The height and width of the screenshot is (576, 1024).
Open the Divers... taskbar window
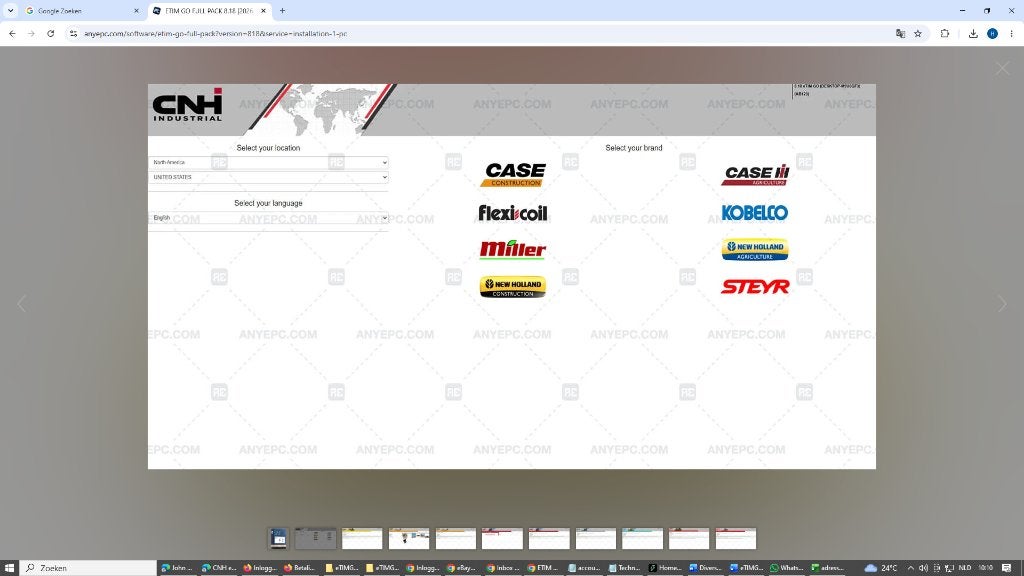706,568
